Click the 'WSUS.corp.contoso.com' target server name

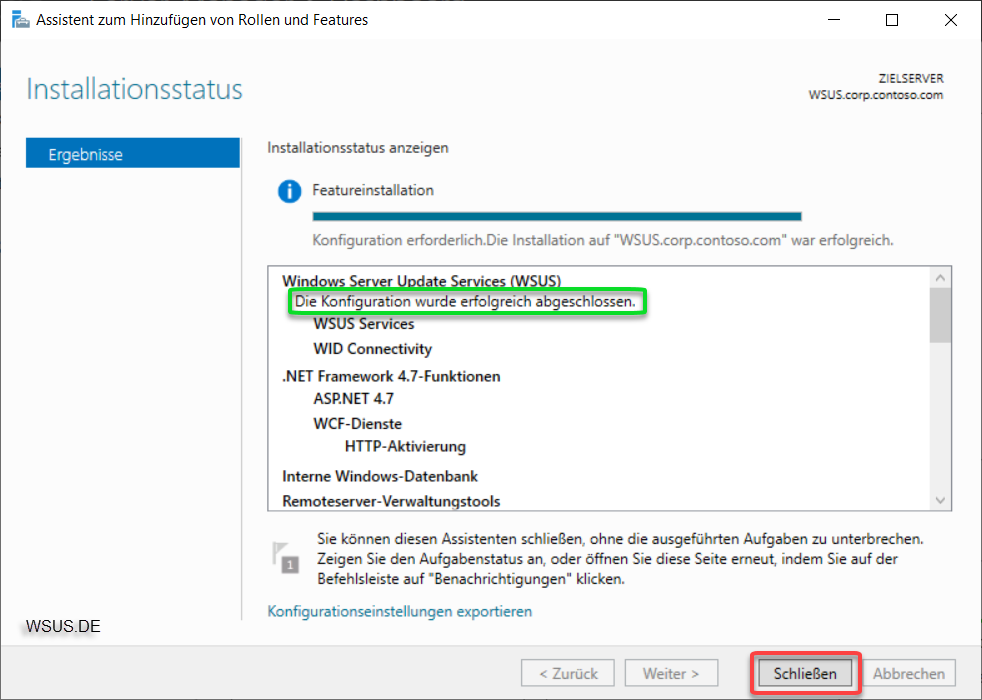click(x=876, y=95)
